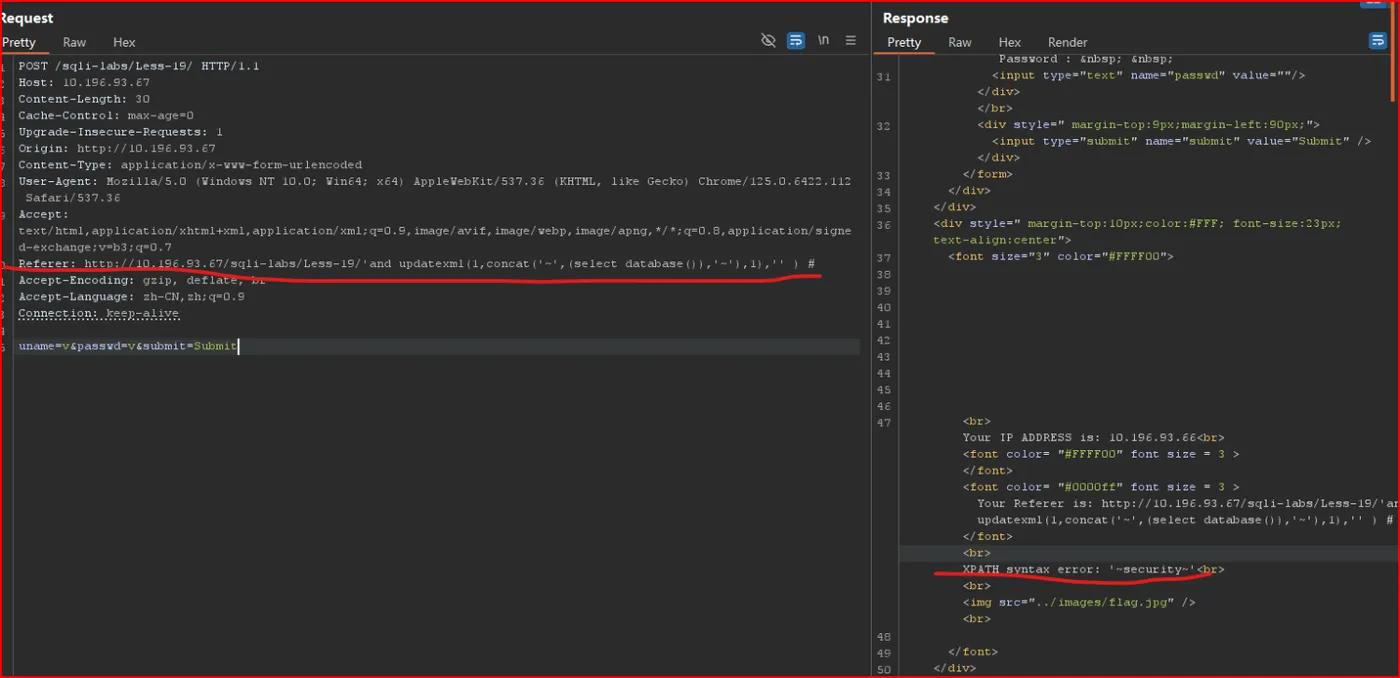Viewport: 1400px width, 678px height.
Task: Select the Response Raw tab
Action: point(960,42)
